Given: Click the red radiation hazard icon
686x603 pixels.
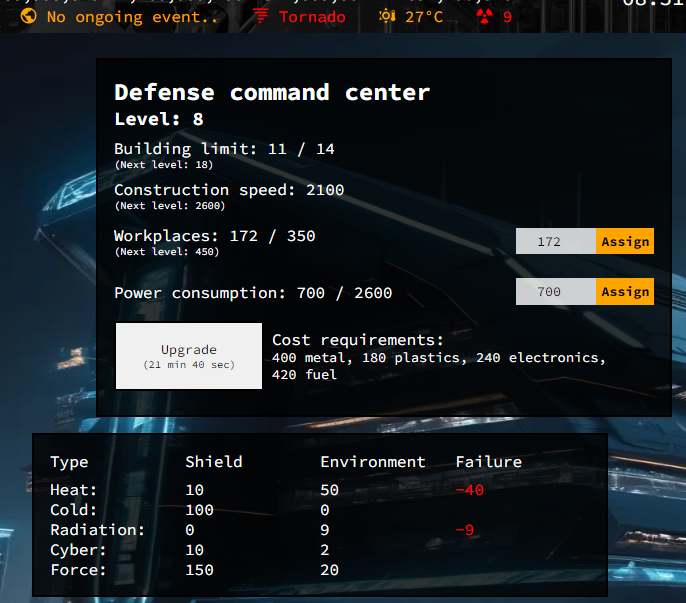Looking at the screenshot, I should point(485,17).
